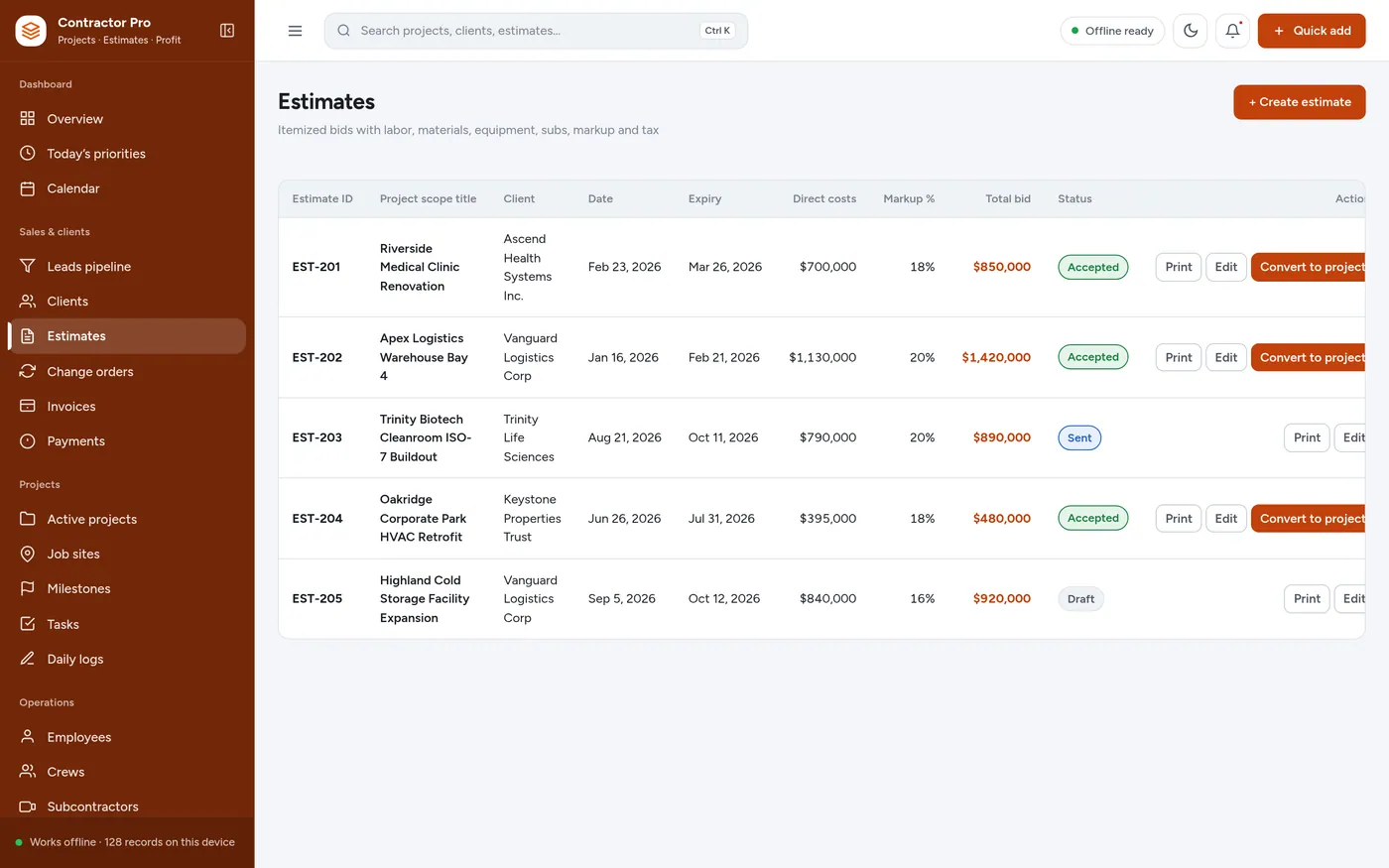Click Invoices card icon

click(x=28, y=407)
